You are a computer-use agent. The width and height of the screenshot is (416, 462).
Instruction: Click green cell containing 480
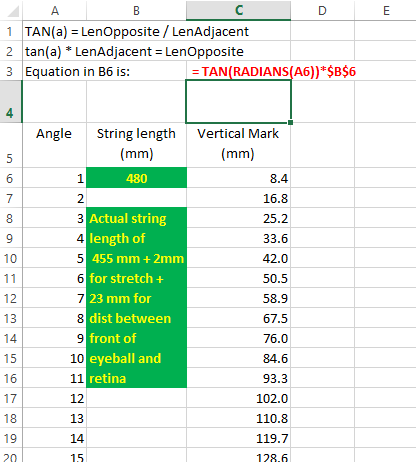[x=136, y=178]
